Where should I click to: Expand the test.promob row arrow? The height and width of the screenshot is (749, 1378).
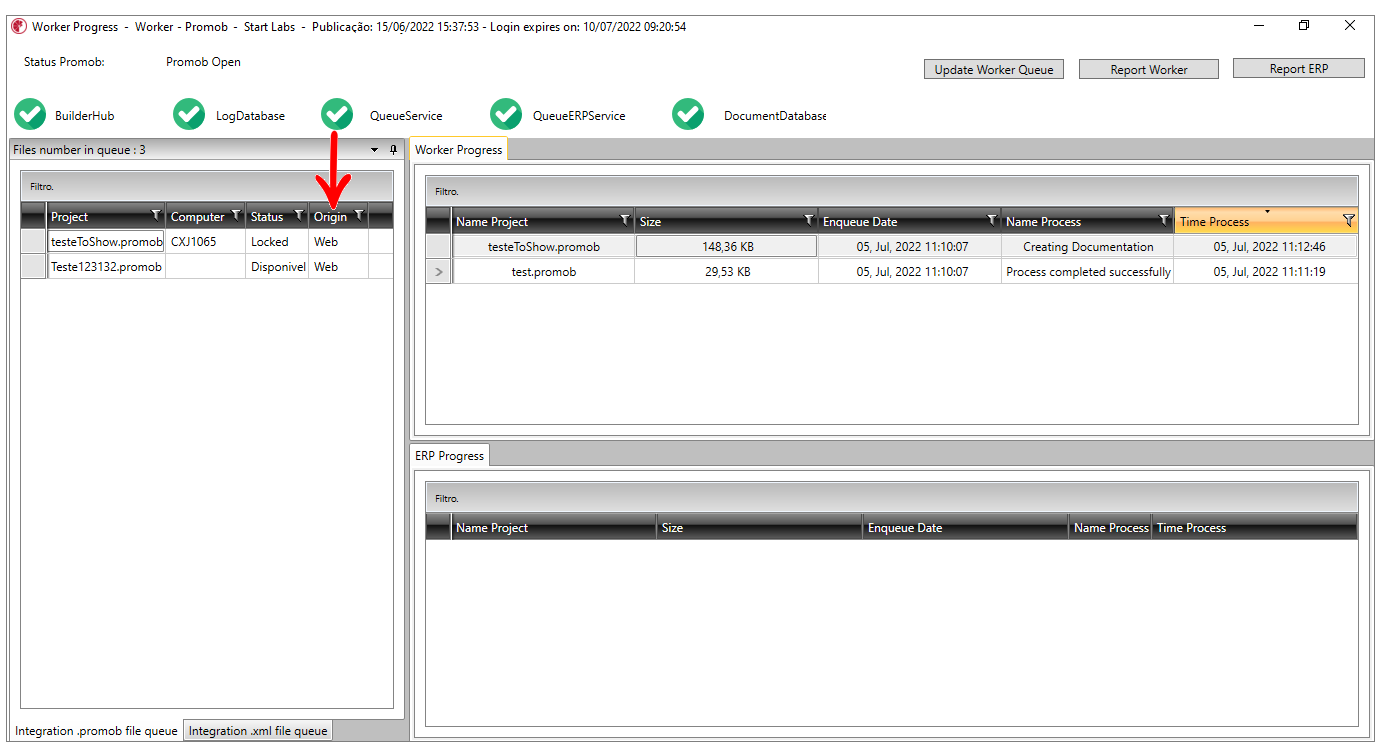pos(438,271)
